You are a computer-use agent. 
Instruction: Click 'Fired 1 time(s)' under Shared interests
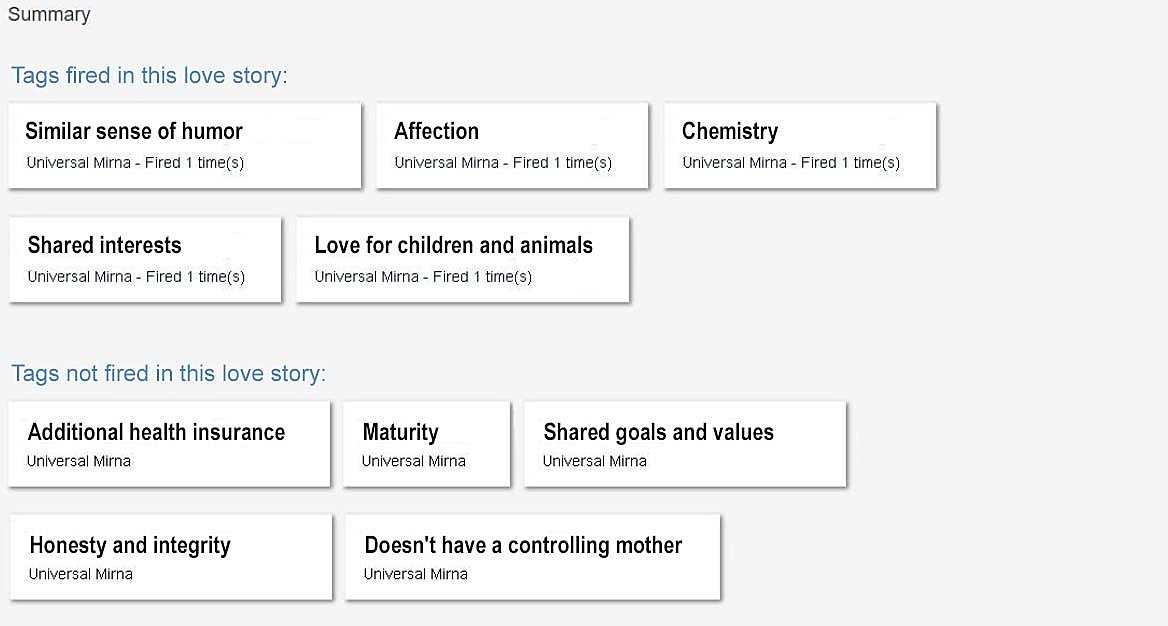pyautogui.click(x=198, y=277)
